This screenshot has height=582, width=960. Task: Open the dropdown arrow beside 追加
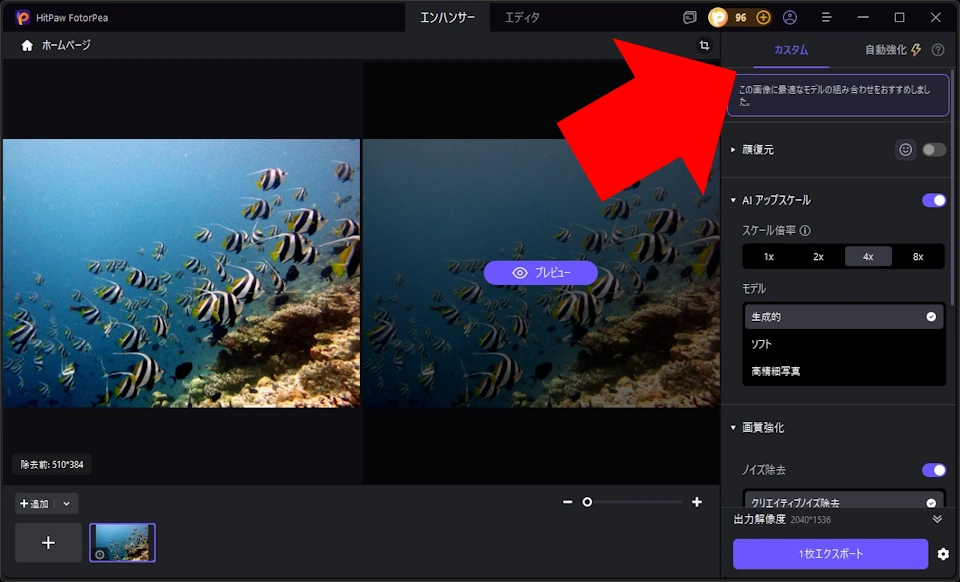66,504
